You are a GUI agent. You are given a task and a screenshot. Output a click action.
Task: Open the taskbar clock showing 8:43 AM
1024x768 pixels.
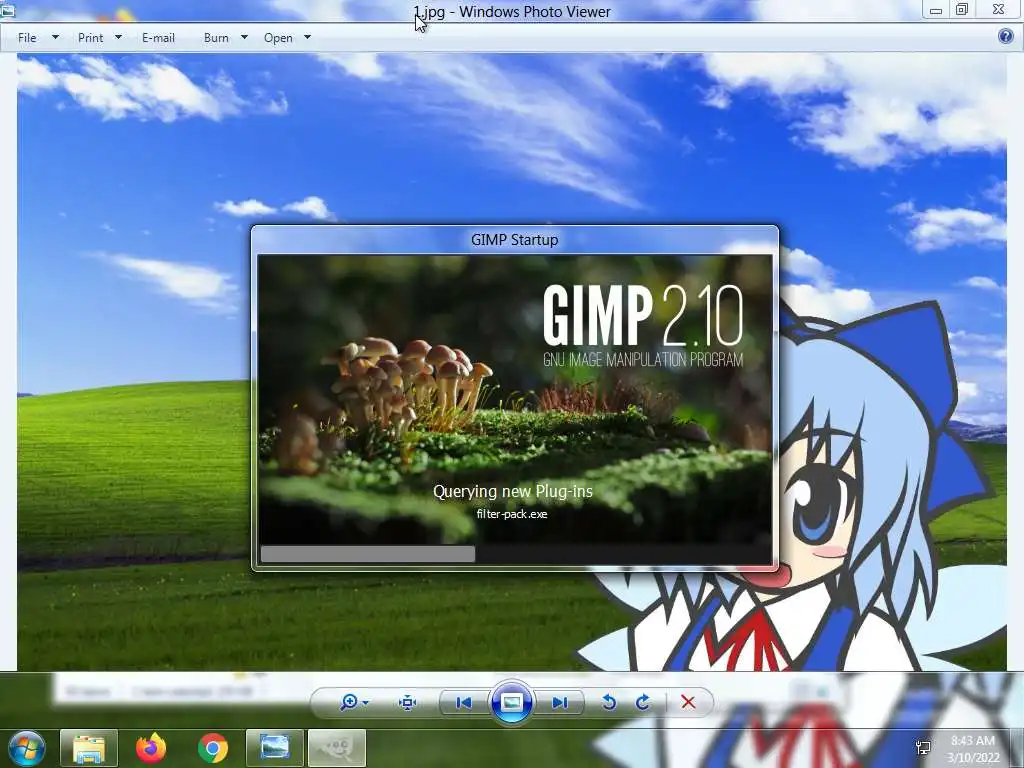[x=973, y=749]
